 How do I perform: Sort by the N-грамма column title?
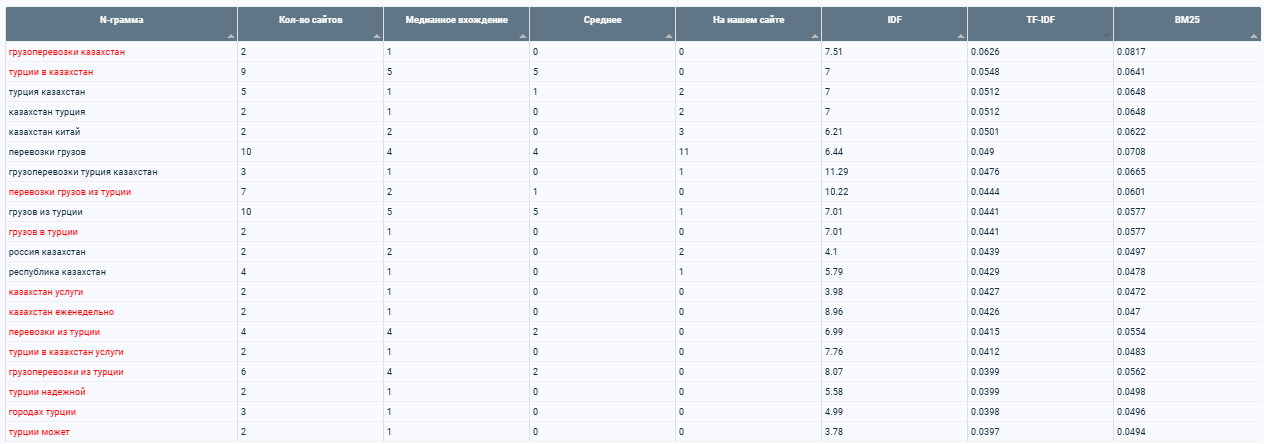click(x=120, y=20)
